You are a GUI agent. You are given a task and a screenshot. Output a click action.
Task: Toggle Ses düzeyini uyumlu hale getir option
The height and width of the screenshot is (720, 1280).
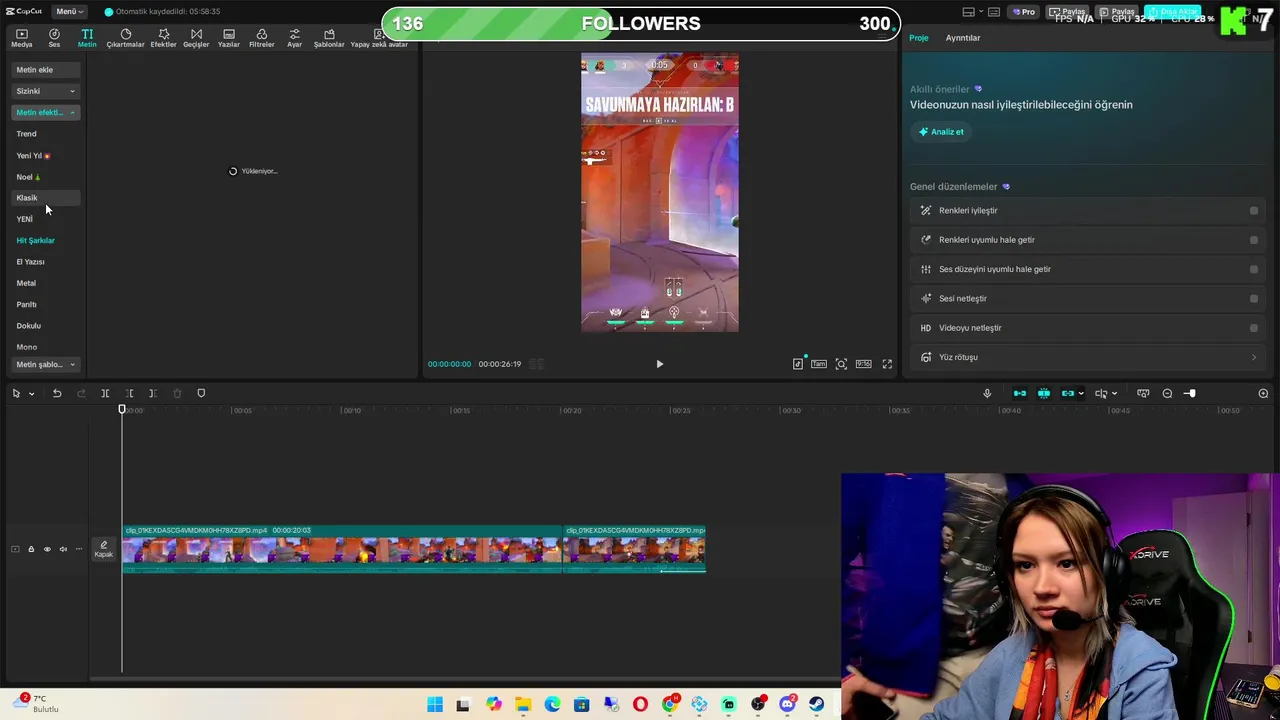click(1253, 269)
